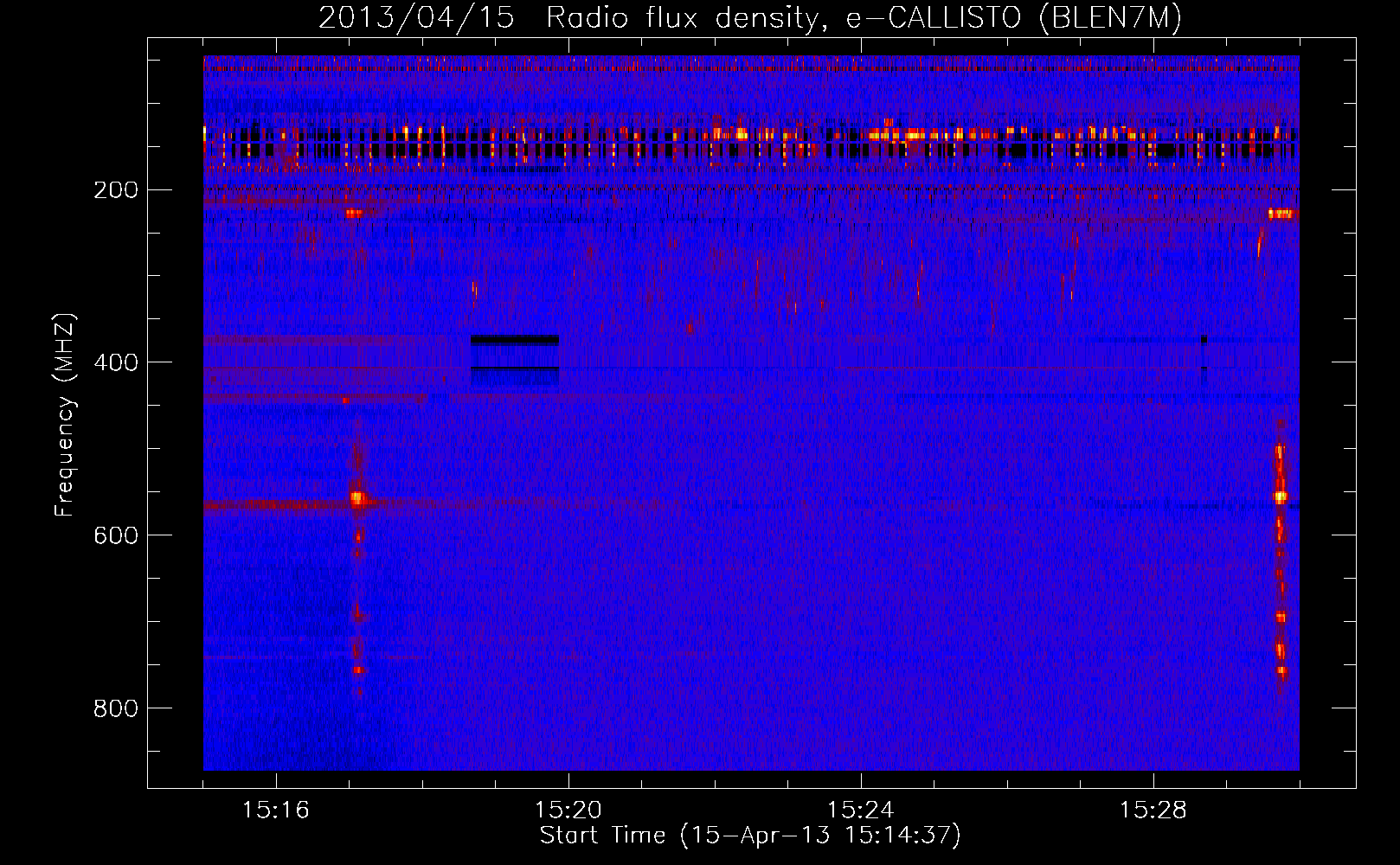This screenshot has height=865, width=1400.
Task: Click the 800 frequency tick label
Action: tap(116, 708)
